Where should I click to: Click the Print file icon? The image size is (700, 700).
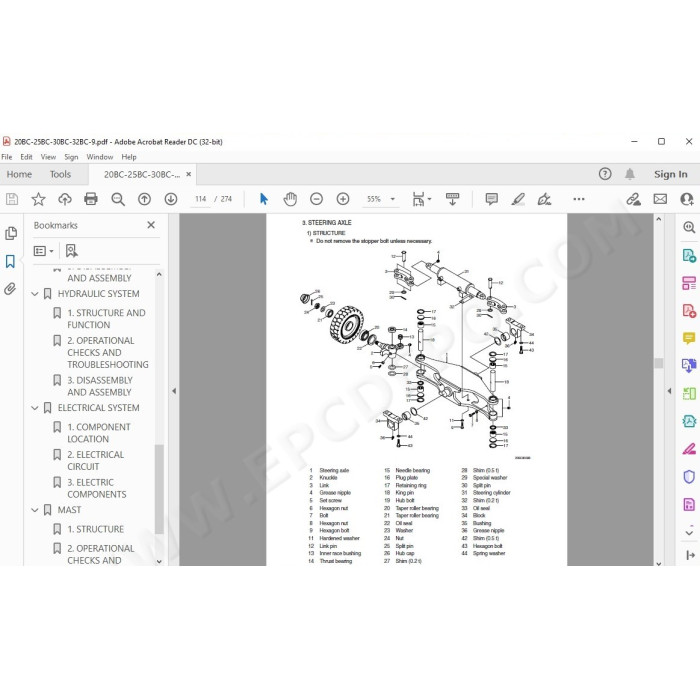(91, 199)
